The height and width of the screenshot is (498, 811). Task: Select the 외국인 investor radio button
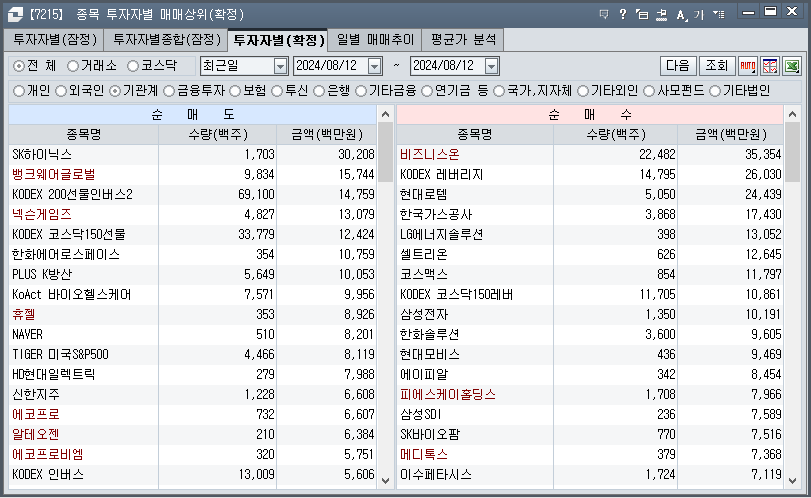(x=61, y=91)
